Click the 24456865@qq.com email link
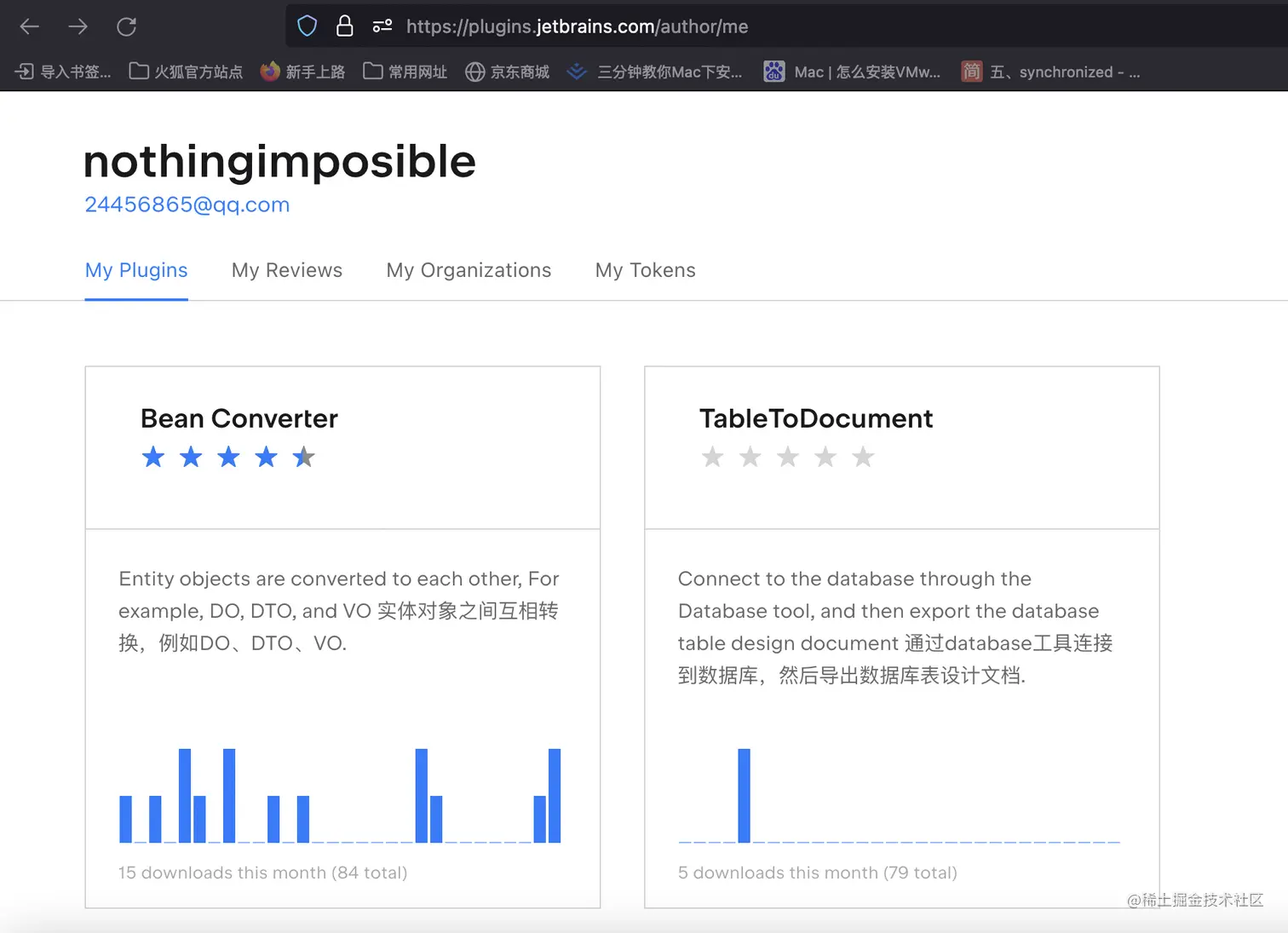This screenshot has width=1288, height=933. click(x=187, y=204)
